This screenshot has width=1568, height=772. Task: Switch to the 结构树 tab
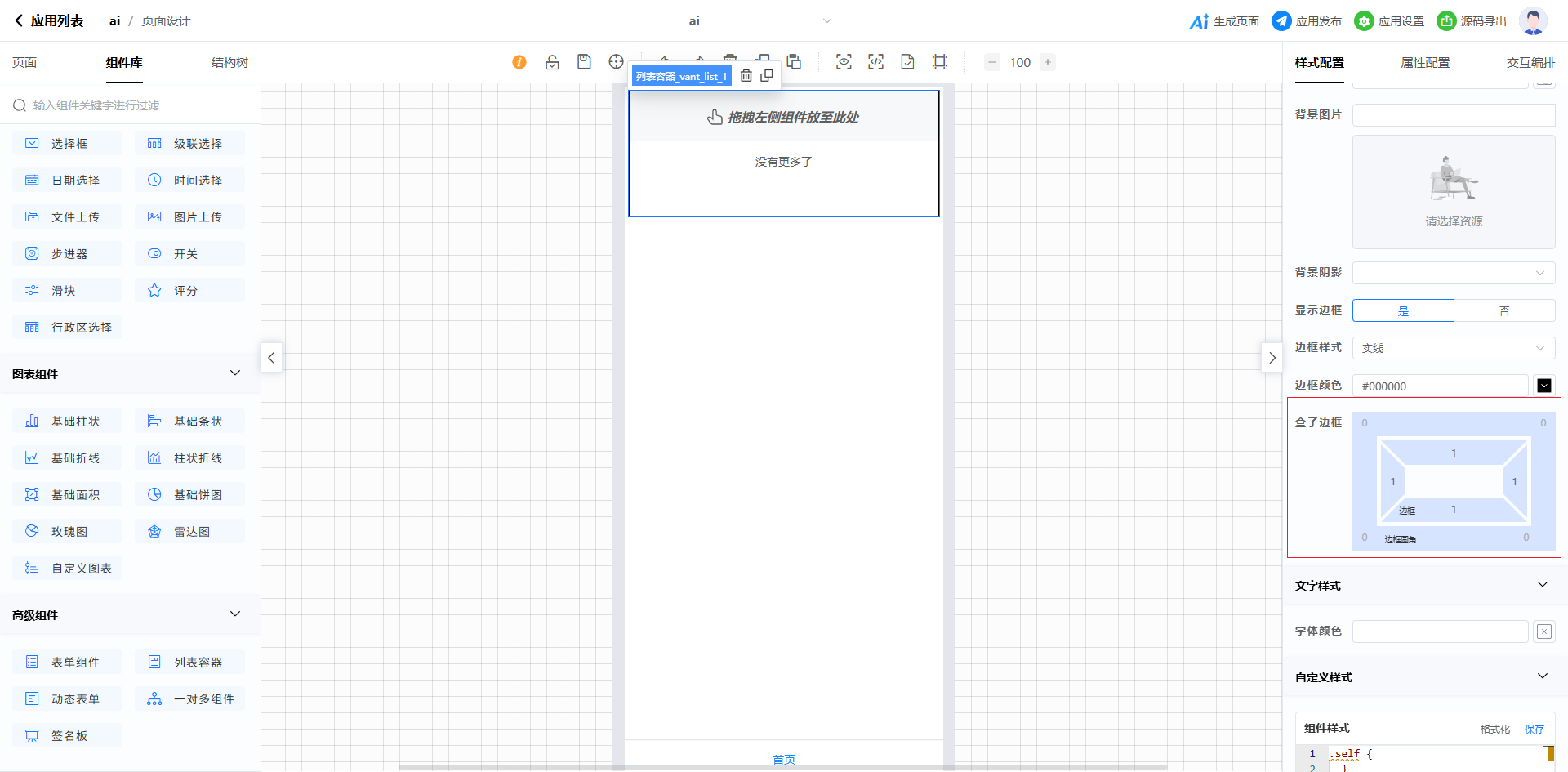click(x=229, y=63)
